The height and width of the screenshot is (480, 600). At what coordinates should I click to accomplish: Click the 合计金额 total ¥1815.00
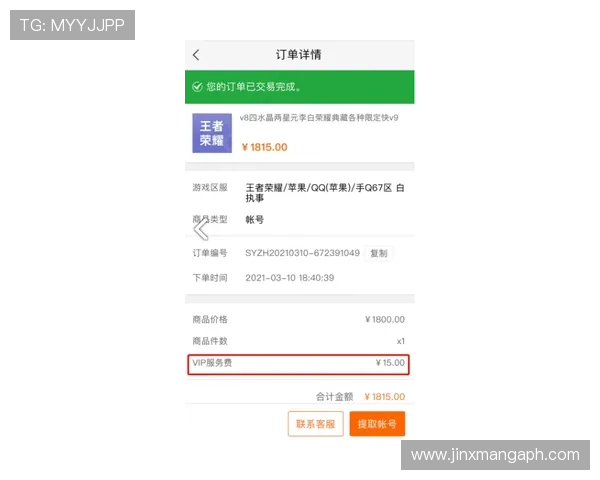pyautogui.click(x=385, y=397)
